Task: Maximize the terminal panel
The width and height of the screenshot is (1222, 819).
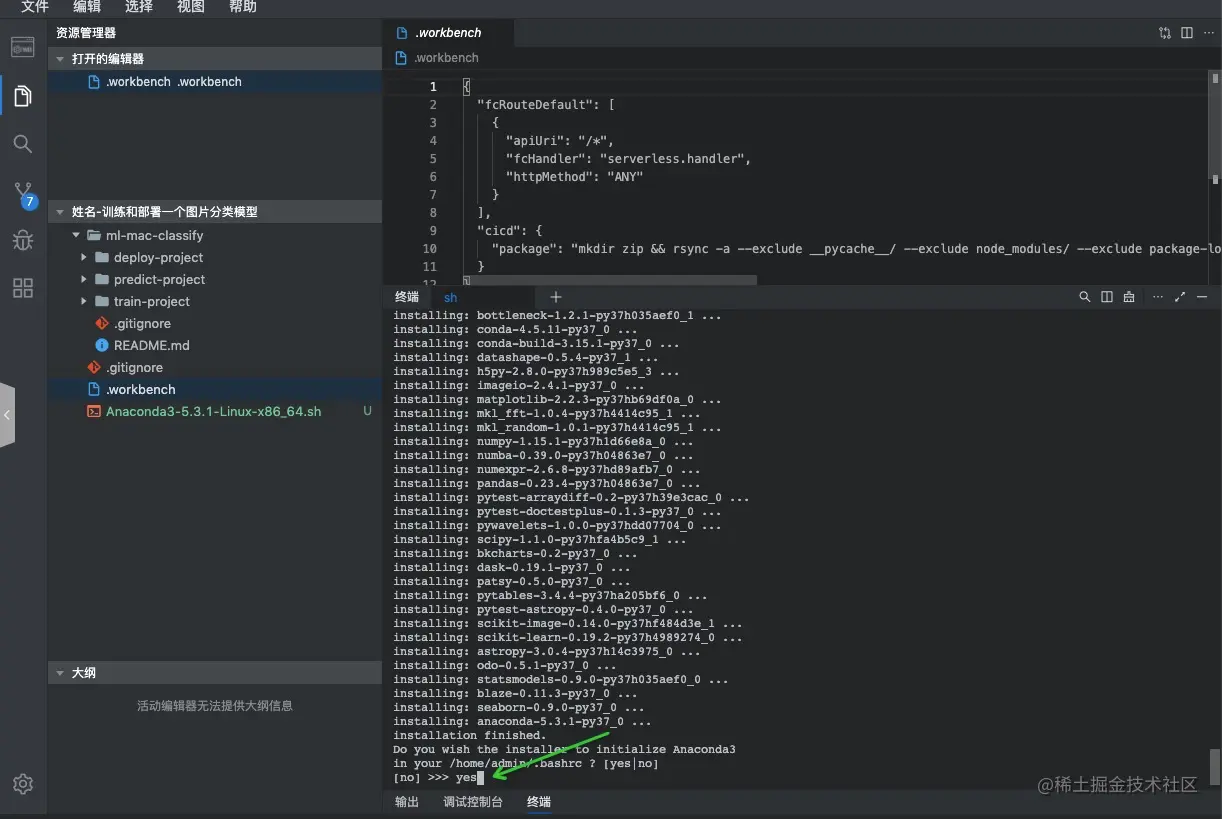Action: [x=1180, y=297]
